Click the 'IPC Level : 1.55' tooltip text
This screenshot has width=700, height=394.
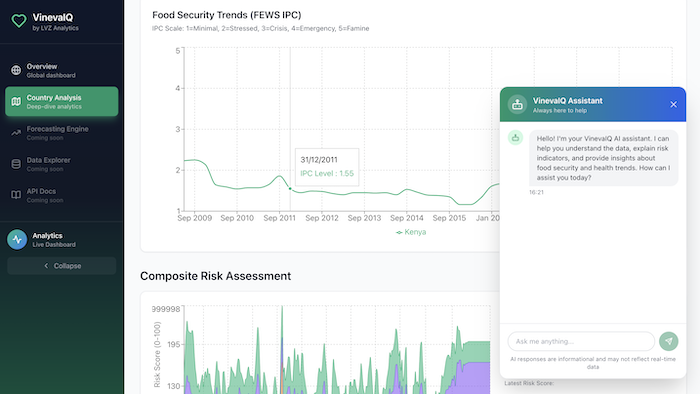tap(327, 174)
